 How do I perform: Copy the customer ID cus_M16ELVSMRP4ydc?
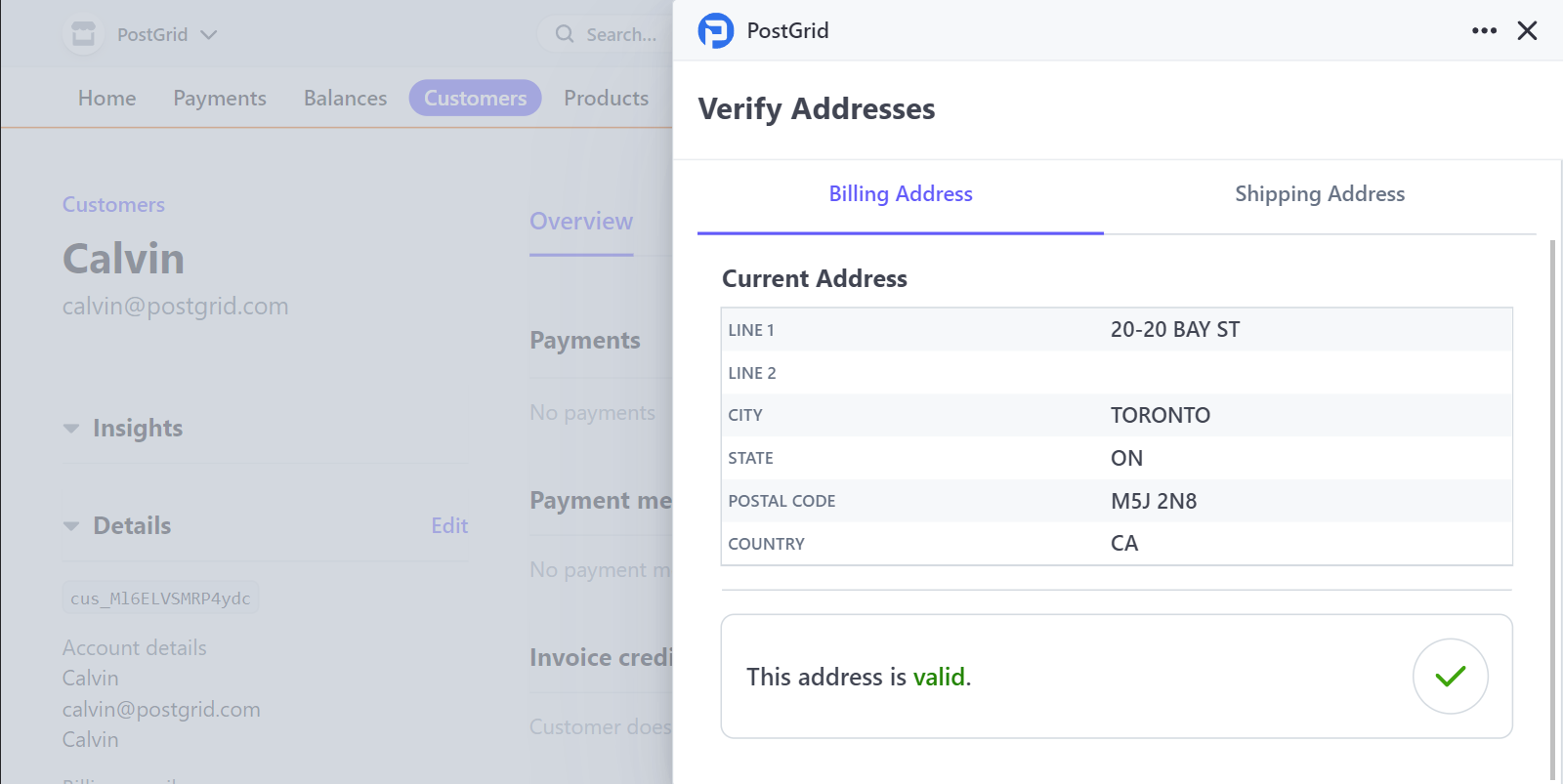pos(159,597)
